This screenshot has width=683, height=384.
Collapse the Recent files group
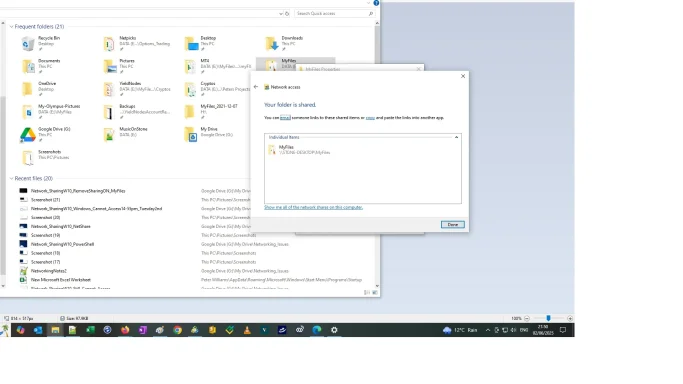[x=11, y=178]
